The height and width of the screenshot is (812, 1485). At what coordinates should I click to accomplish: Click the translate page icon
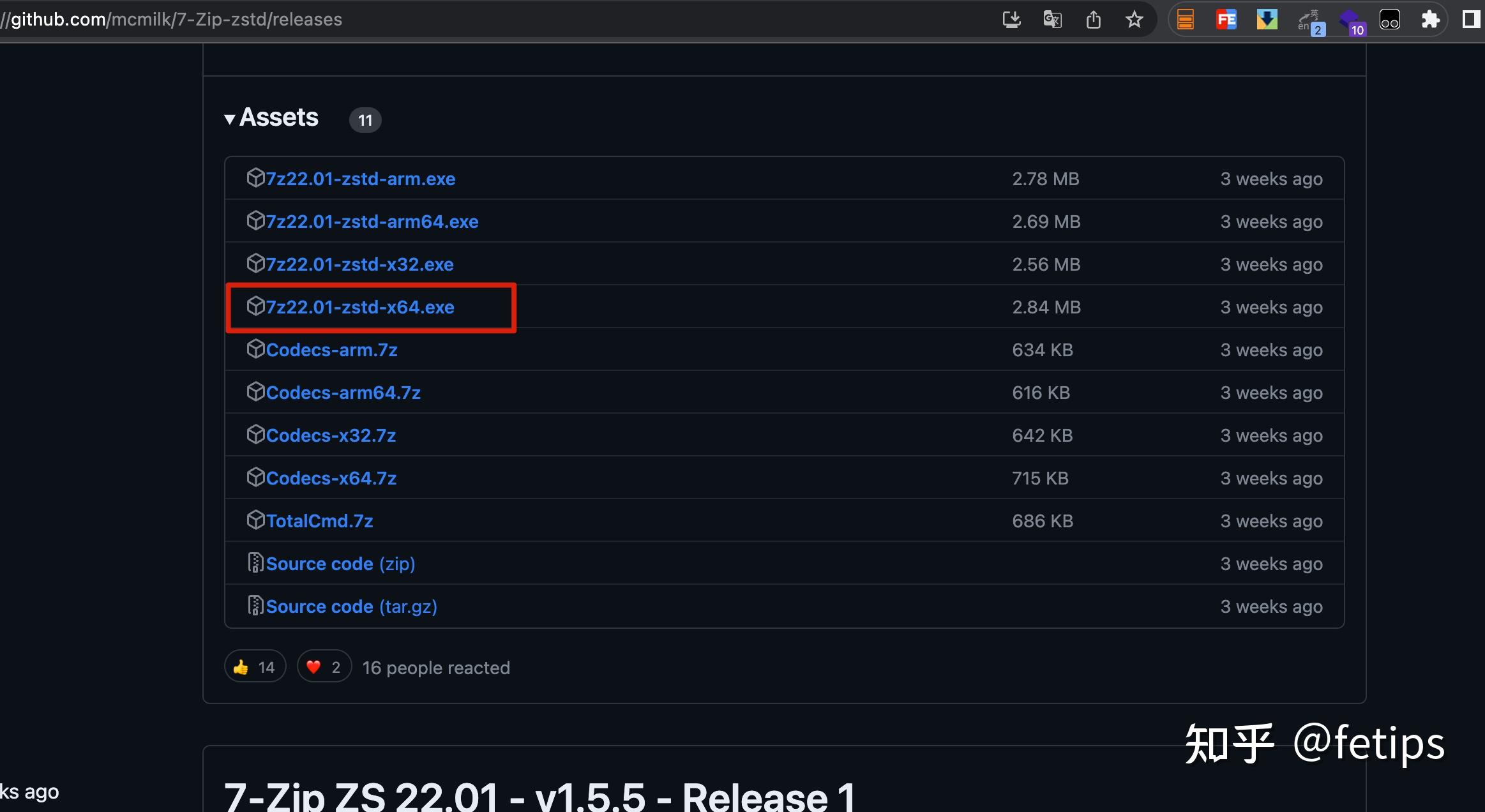pyautogui.click(x=1052, y=20)
